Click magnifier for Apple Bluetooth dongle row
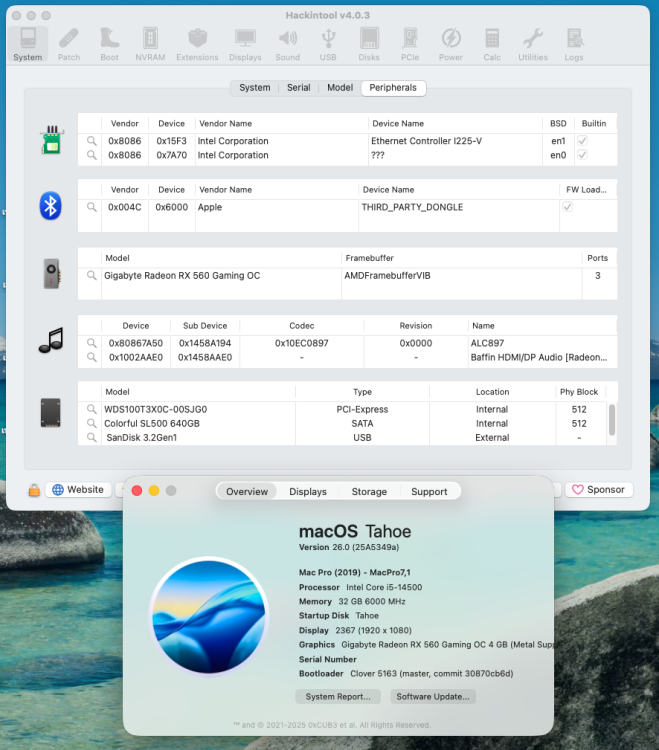This screenshot has width=659, height=750. pyautogui.click(x=91, y=207)
